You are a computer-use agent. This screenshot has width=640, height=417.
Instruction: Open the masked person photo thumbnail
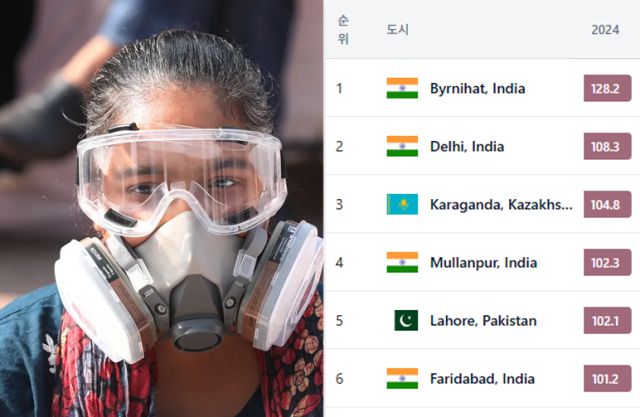pyautogui.click(x=162, y=208)
